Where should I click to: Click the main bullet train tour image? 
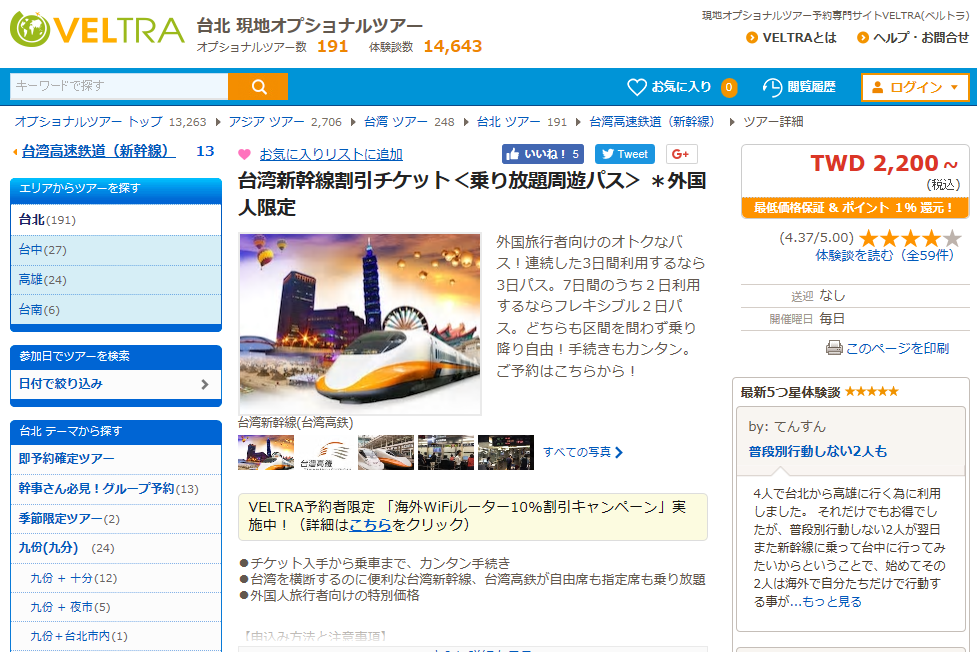[x=360, y=324]
